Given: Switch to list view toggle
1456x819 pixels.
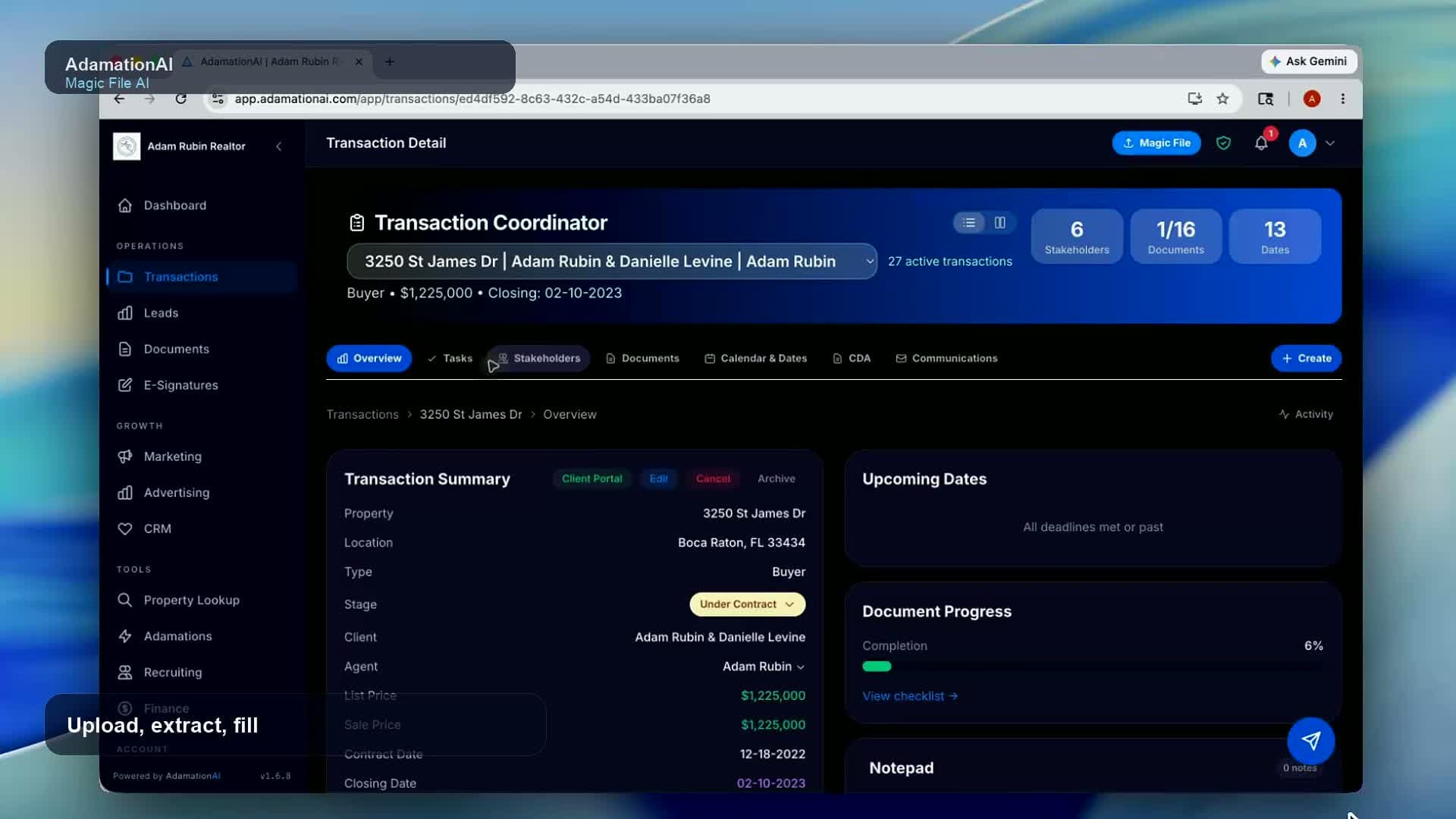Looking at the screenshot, I should pyautogui.click(x=969, y=222).
